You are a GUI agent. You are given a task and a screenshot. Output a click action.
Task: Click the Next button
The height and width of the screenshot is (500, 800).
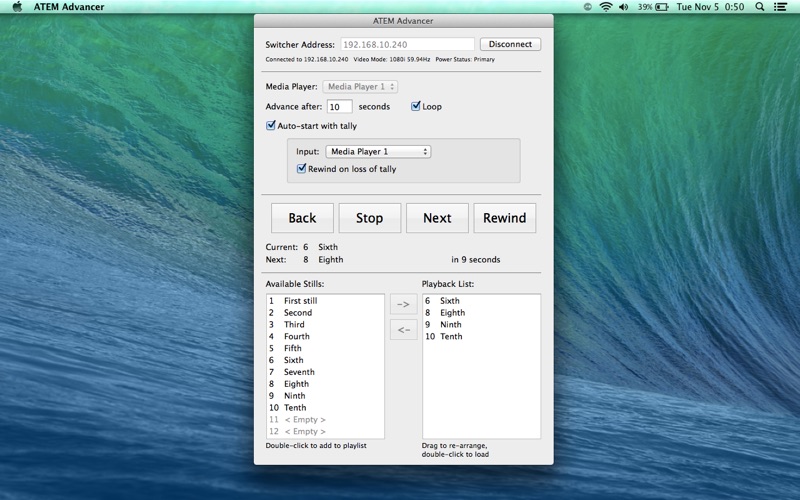pos(437,218)
